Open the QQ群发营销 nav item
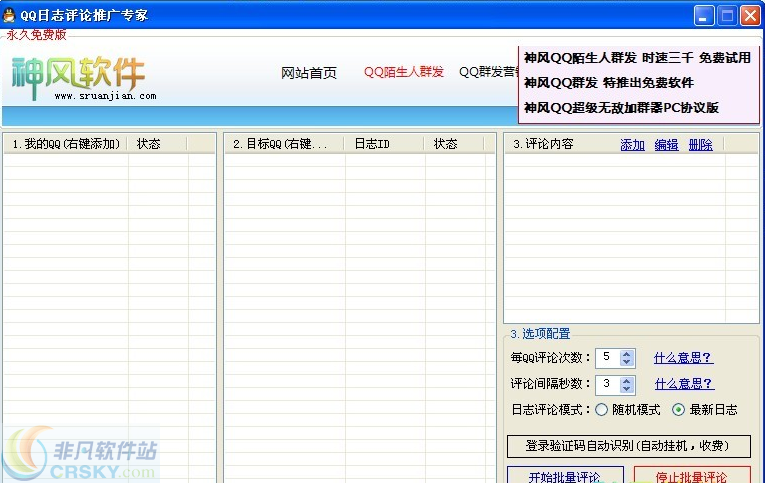Screen dimensions: 765x483 click(x=488, y=72)
